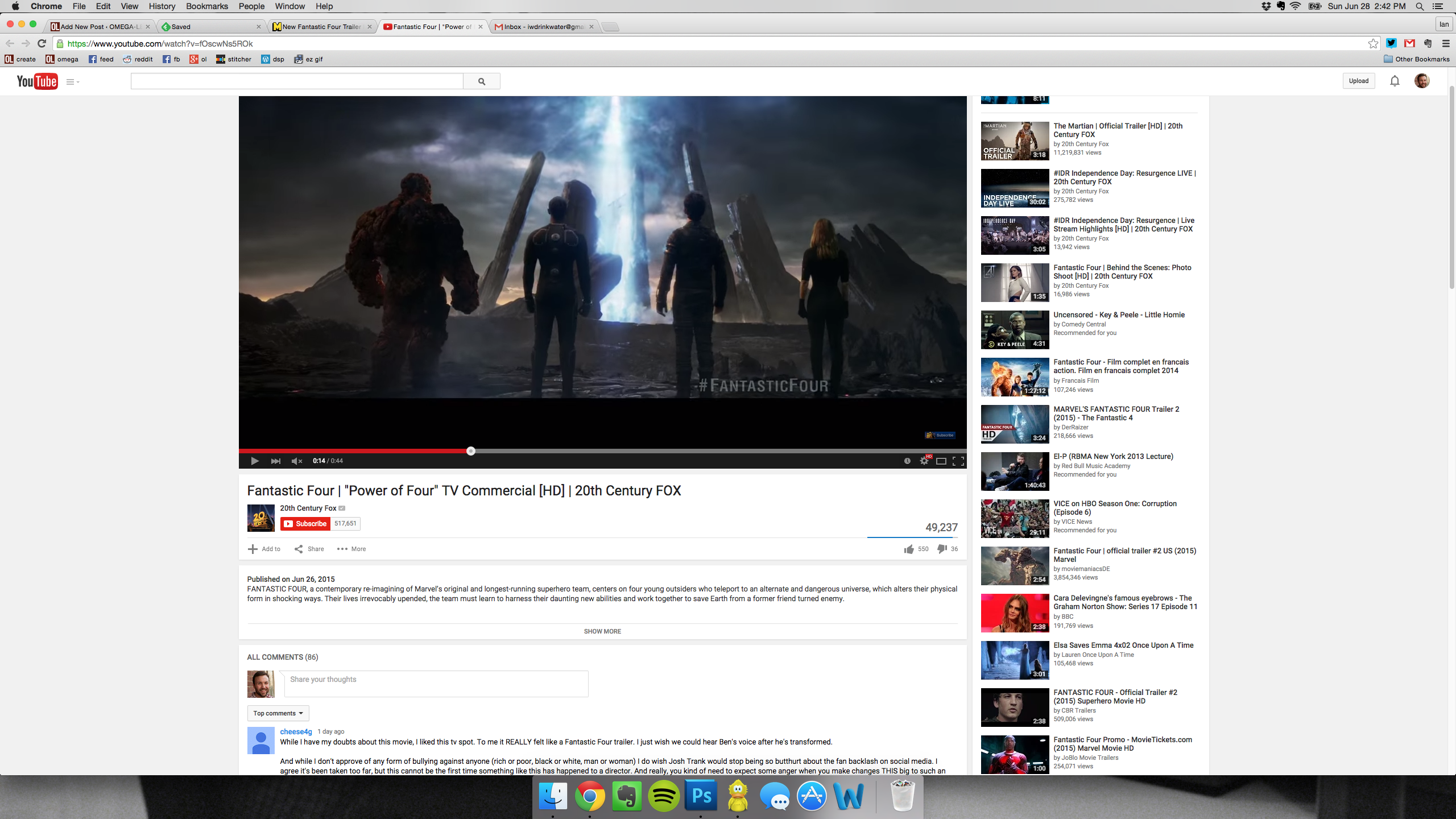Open Key & Peele Little Homie video
1456x819 pixels.
pos(1119,315)
